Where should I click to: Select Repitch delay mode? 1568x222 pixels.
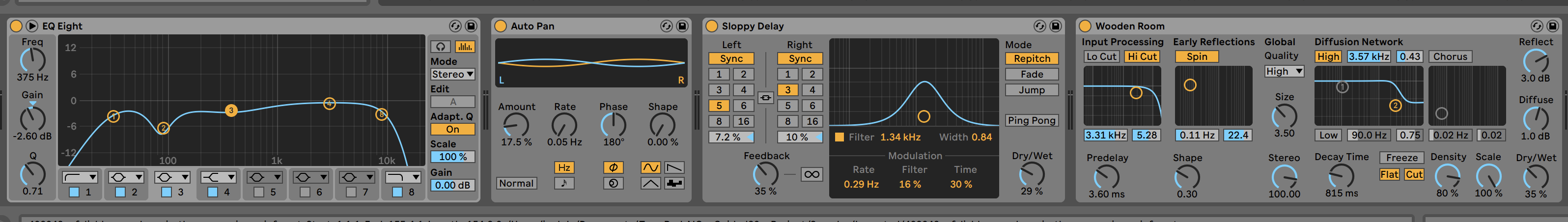pyautogui.click(x=1031, y=58)
